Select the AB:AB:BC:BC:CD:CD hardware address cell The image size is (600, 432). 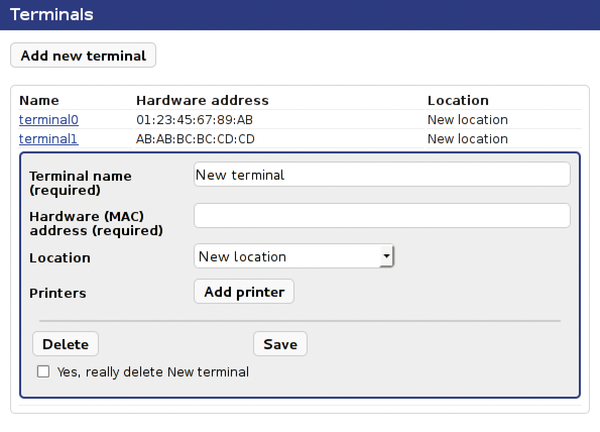pos(195,139)
